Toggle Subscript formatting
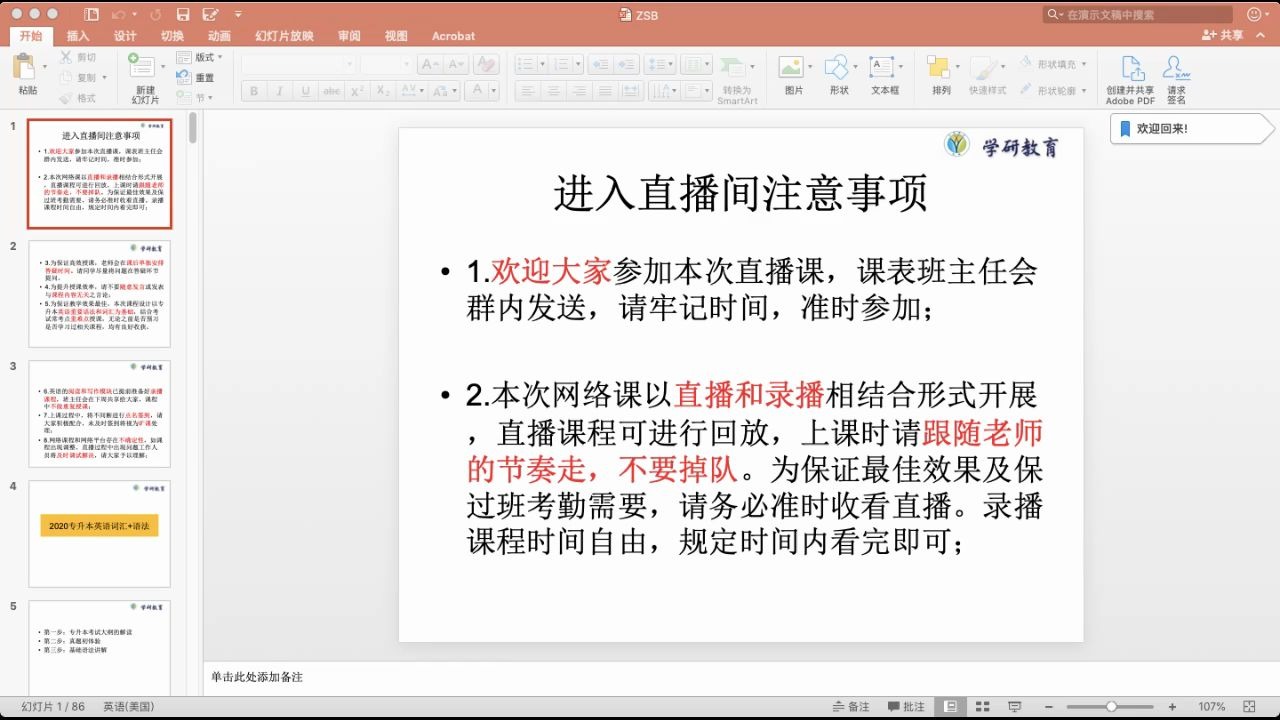Image resolution: width=1280 pixels, height=720 pixels. pos(383,91)
